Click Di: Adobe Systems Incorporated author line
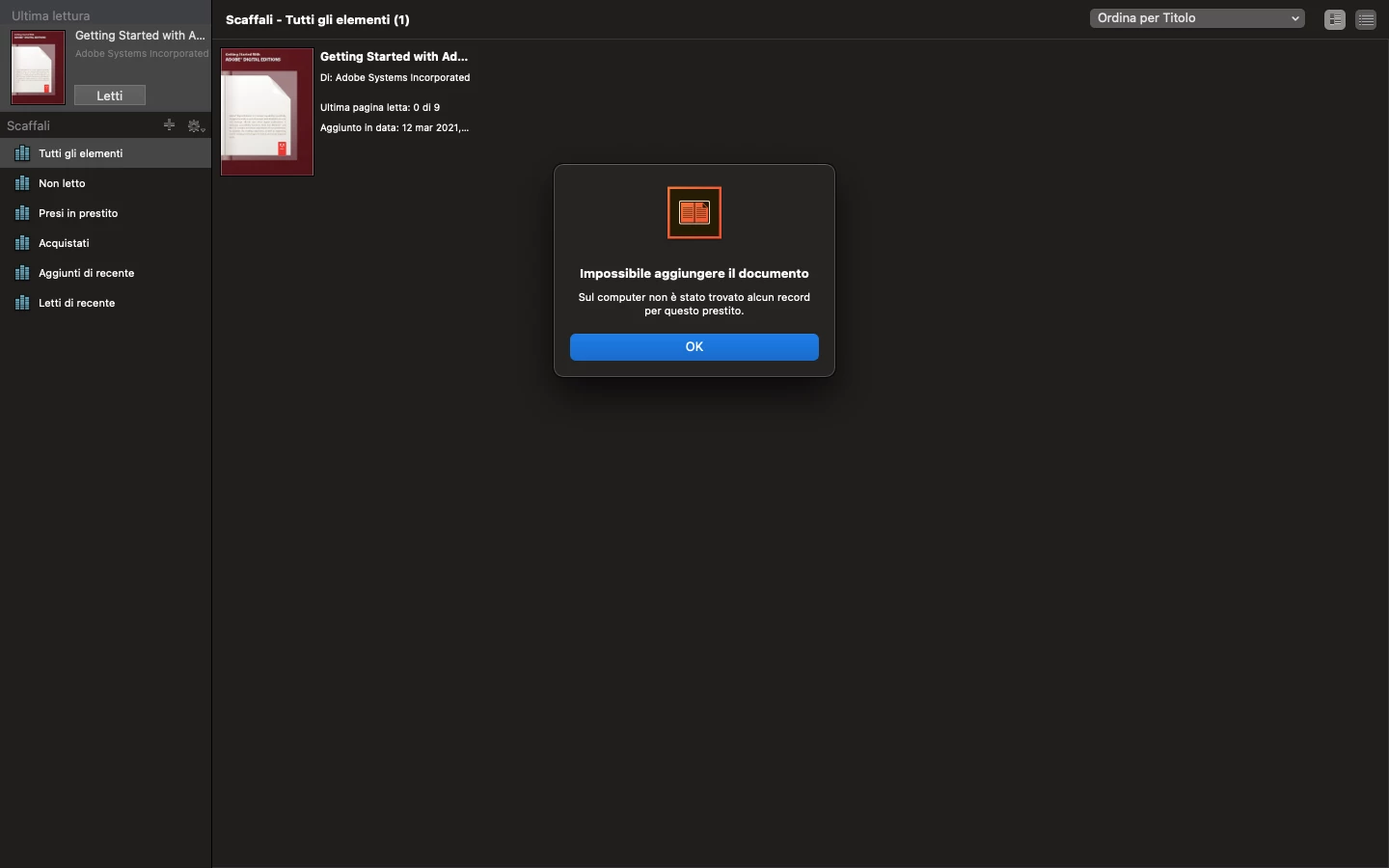 [x=395, y=78]
